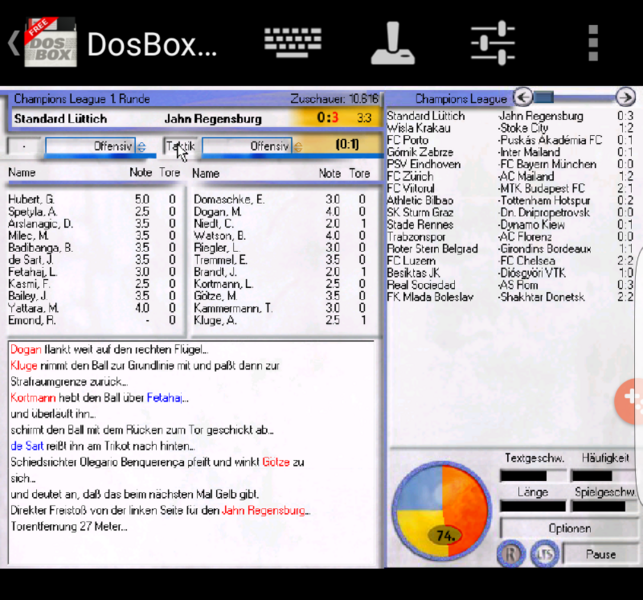The height and width of the screenshot is (600, 643).
Task: Click Standard Lüttich in the match header
Action: pos(61,119)
